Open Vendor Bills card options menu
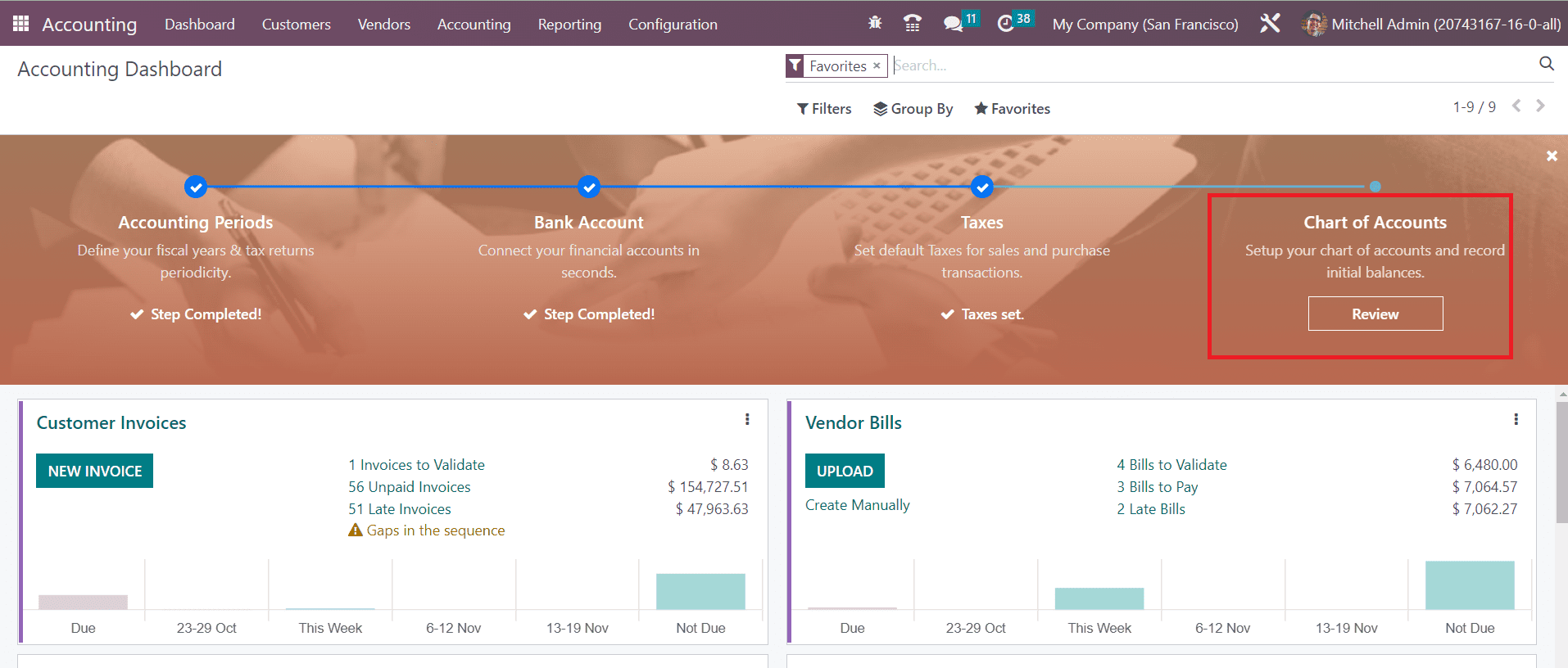The width and height of the screenshot is (1568, 668). 1516,419
